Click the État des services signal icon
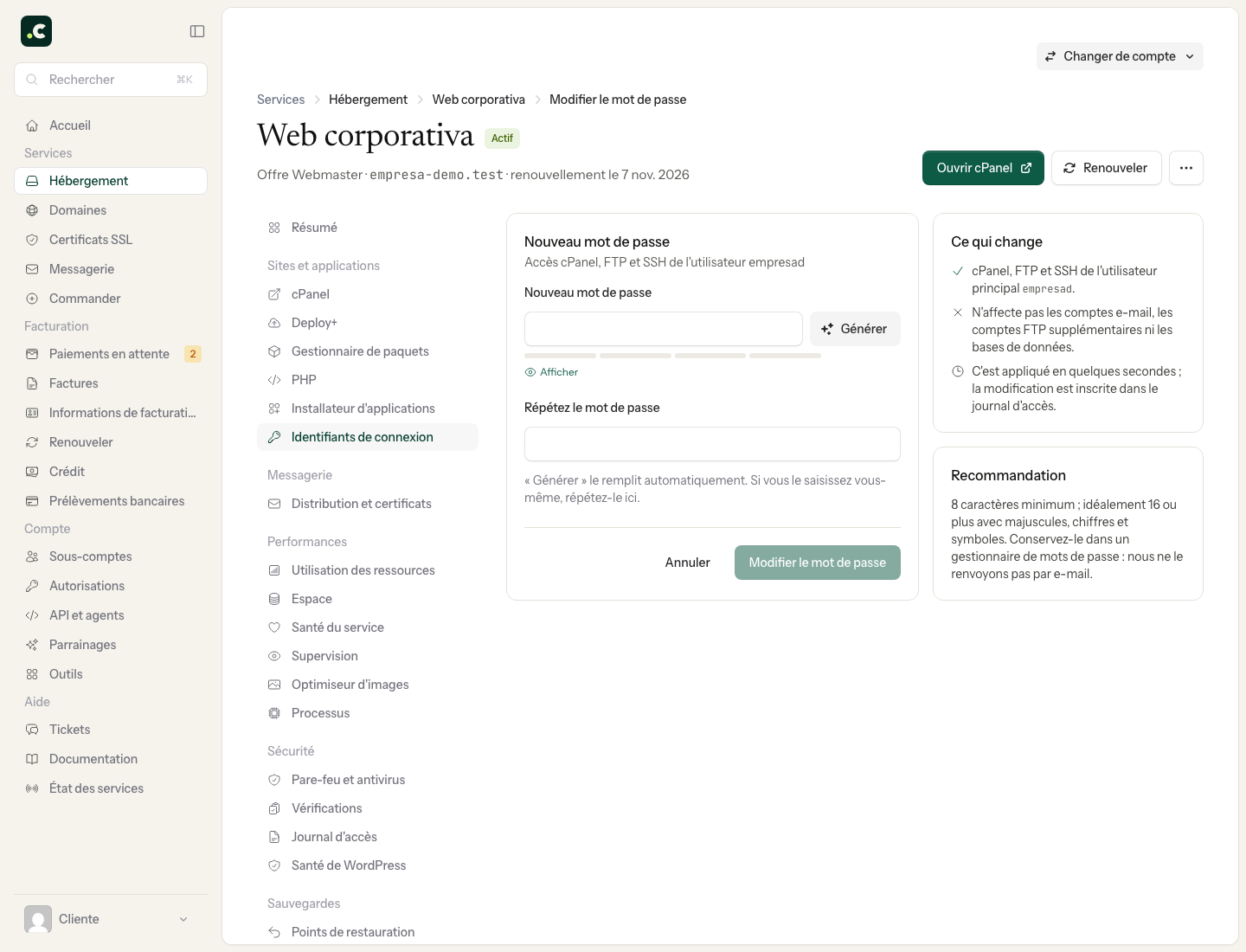 click(x=32, y=788)
